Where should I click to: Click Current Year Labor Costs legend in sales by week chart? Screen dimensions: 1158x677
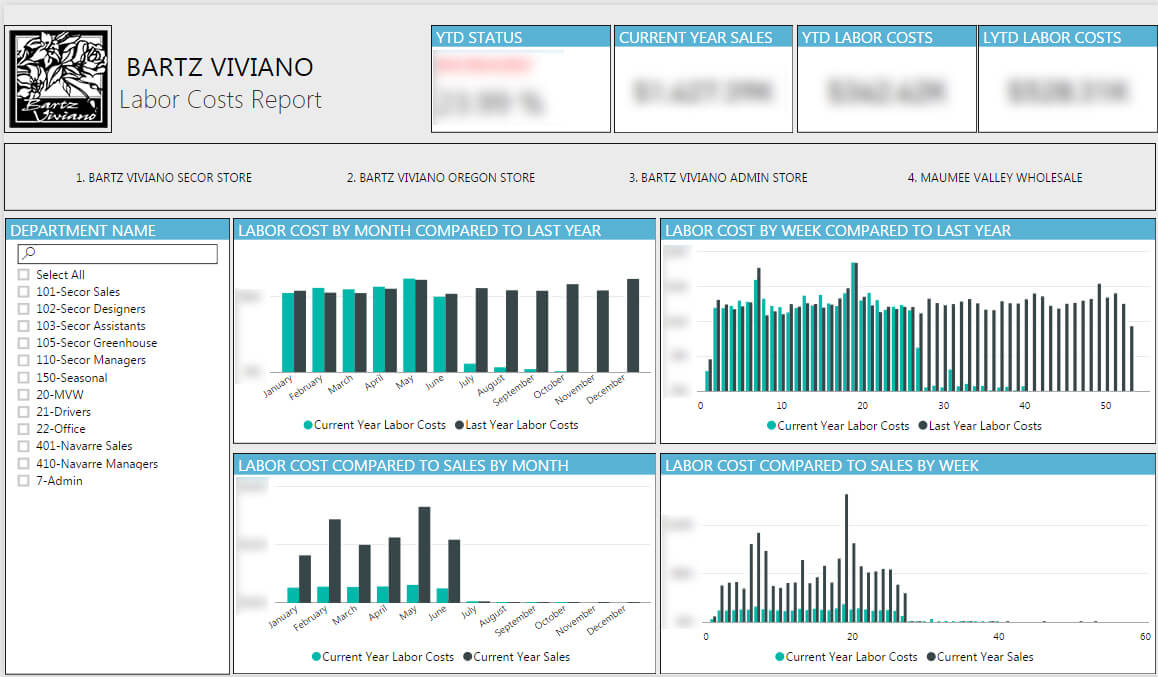pyautogui.click(x=846, y=657)
